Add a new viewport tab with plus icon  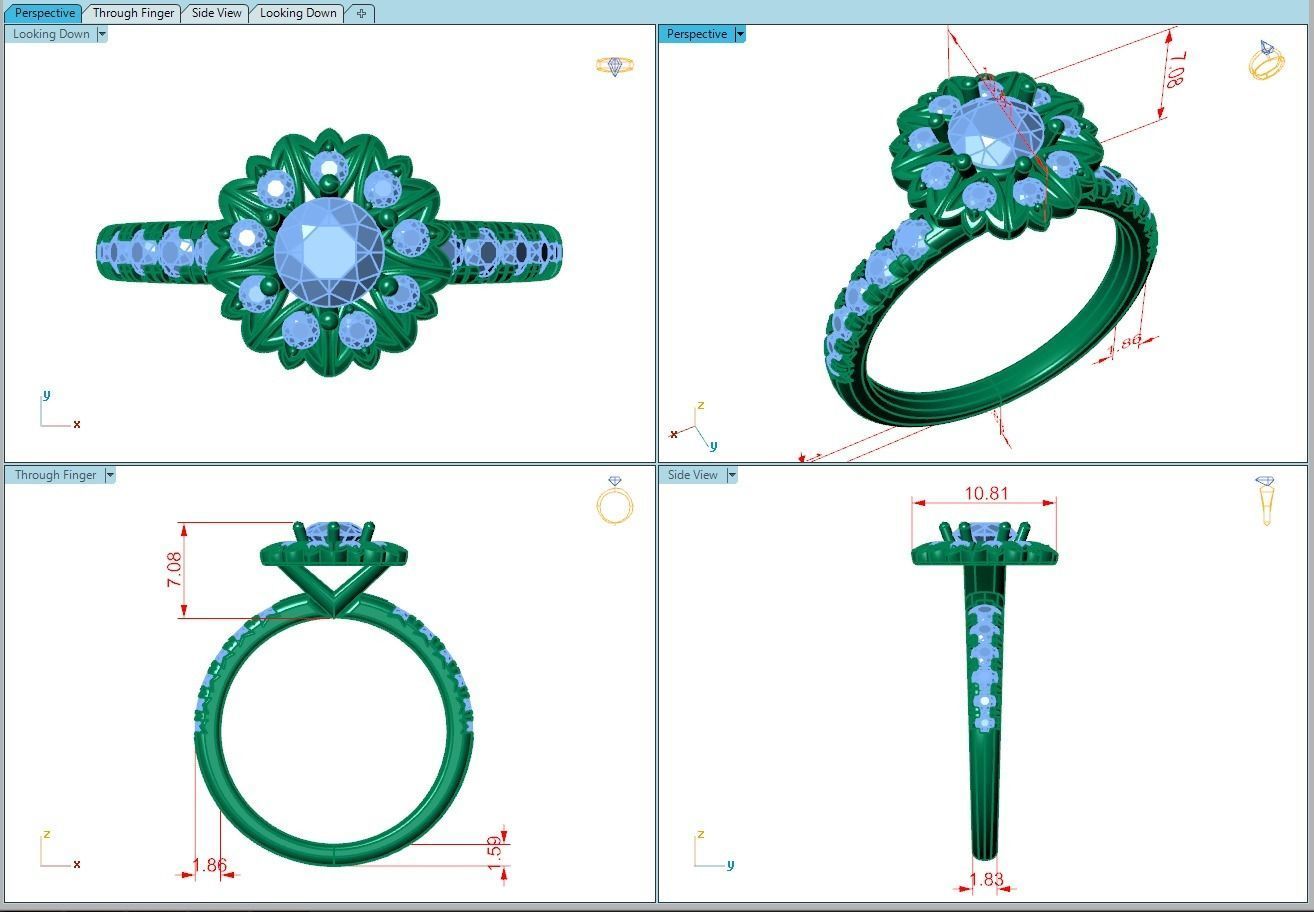point(361,13)
